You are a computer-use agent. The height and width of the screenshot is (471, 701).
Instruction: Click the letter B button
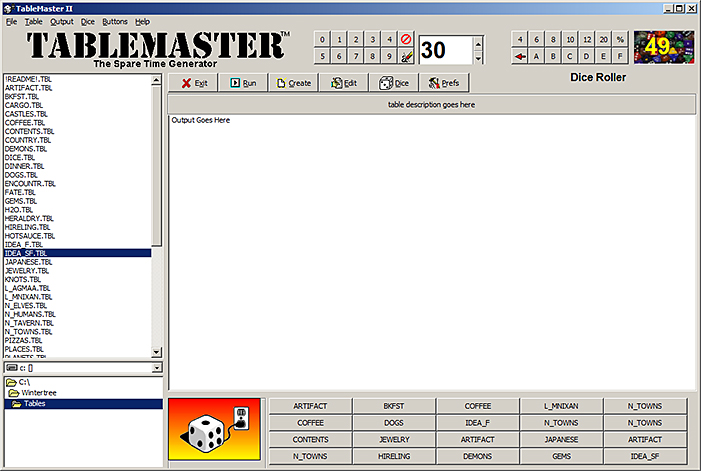(553, 56)
